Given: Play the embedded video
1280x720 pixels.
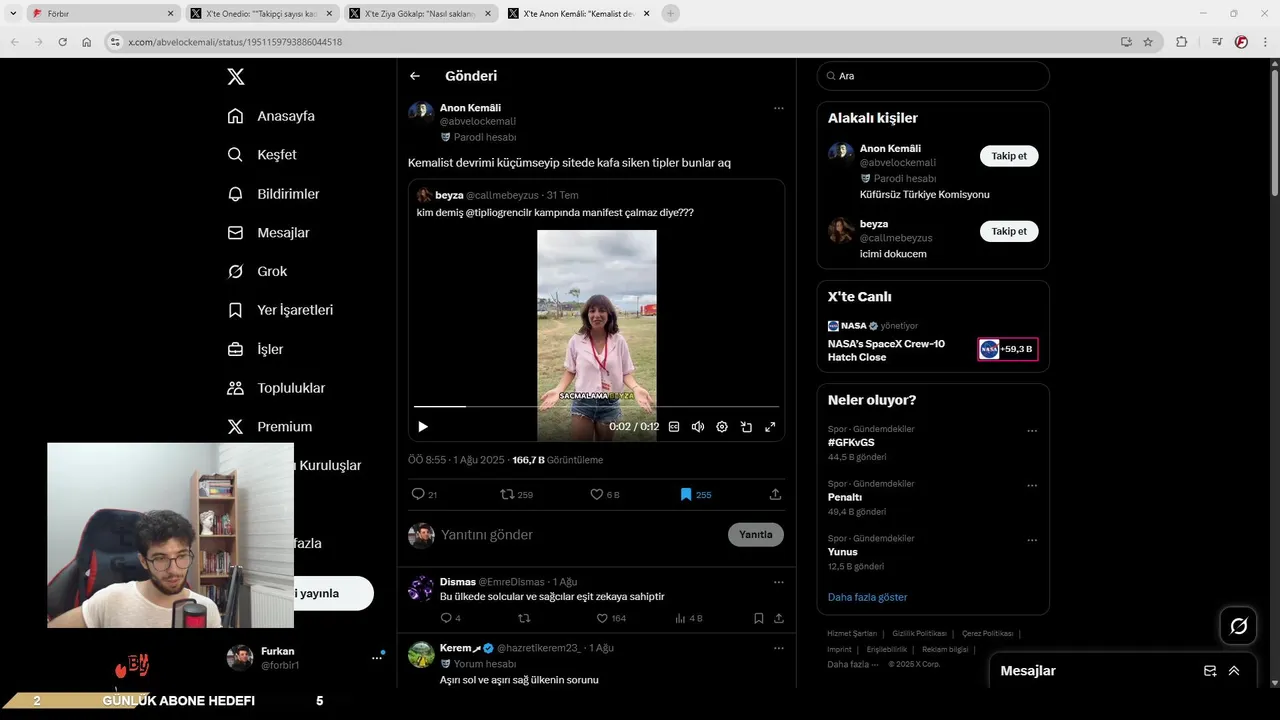Looking at the screenshot, I should 423,427.
